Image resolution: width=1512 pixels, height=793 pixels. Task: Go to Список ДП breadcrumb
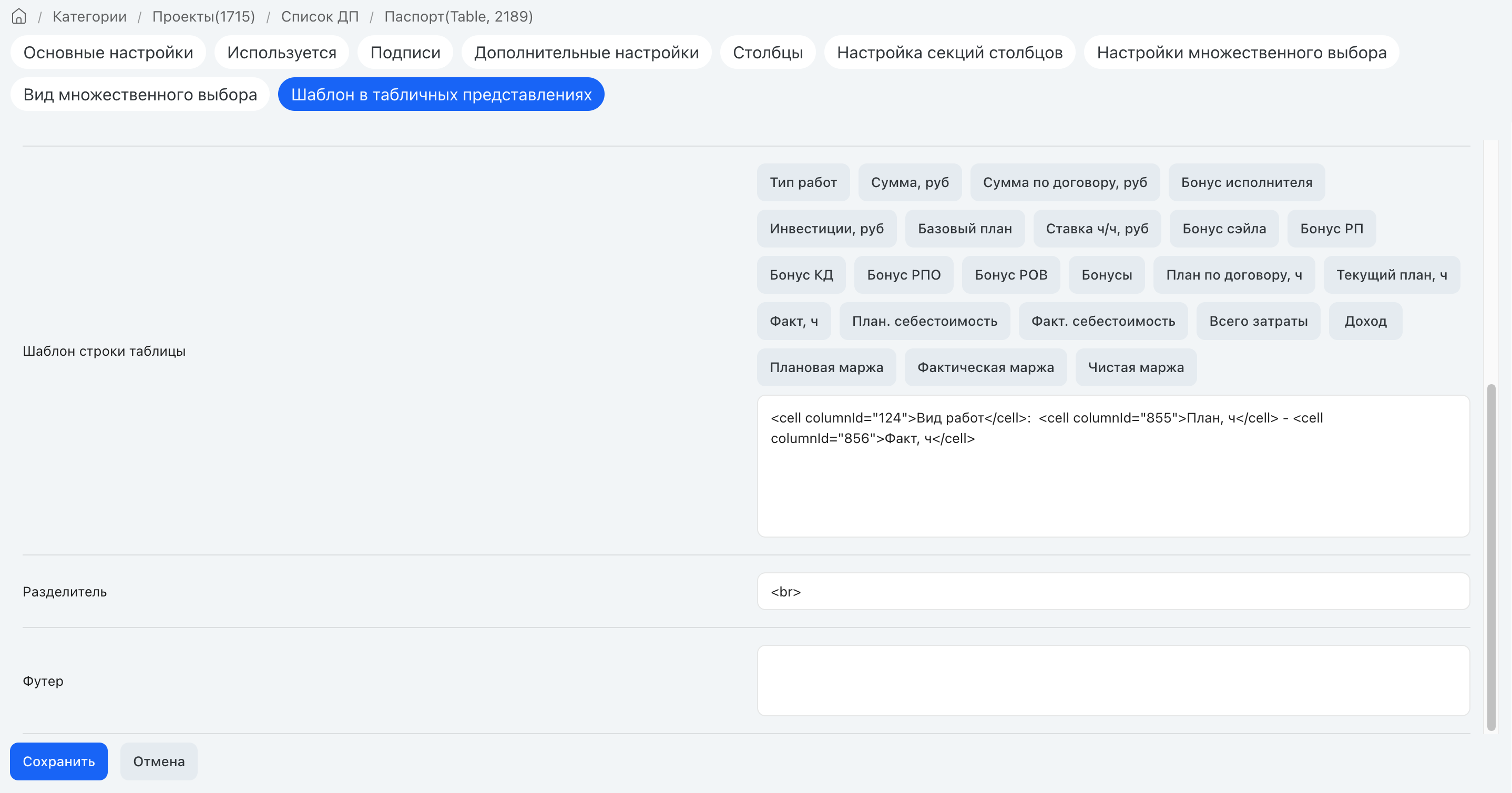319,16
